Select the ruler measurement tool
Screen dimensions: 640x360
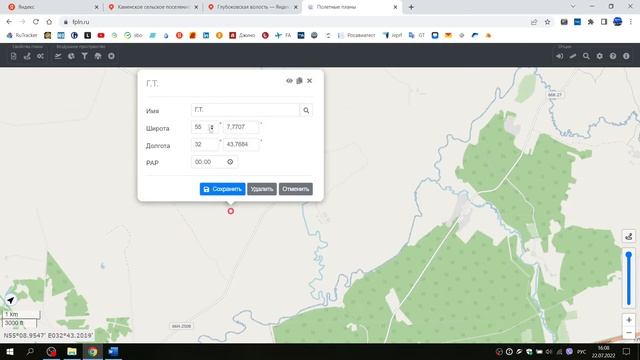[x=573, y=56]
